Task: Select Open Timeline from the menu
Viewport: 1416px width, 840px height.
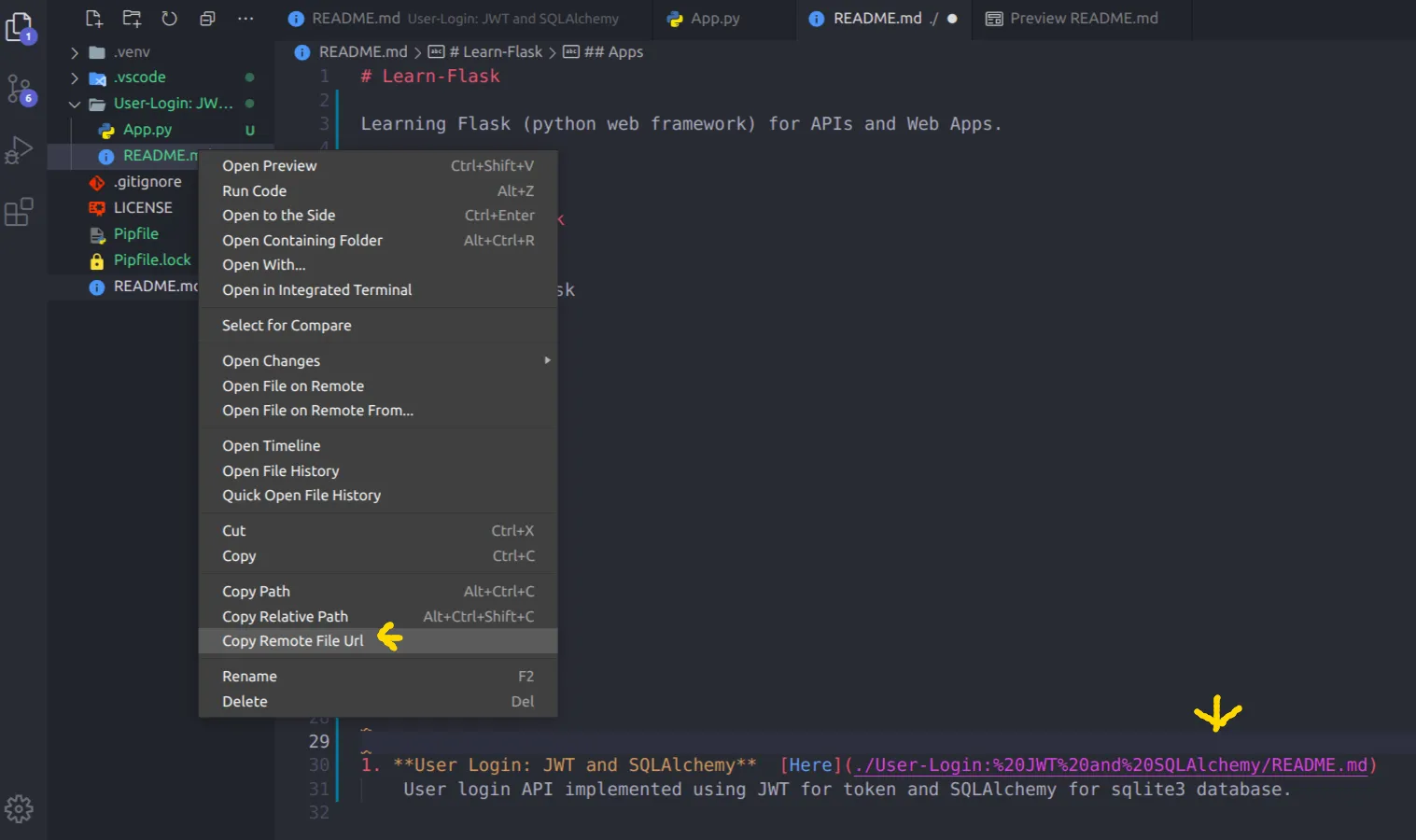Action: pyautogui.click(x=378, y=446)
